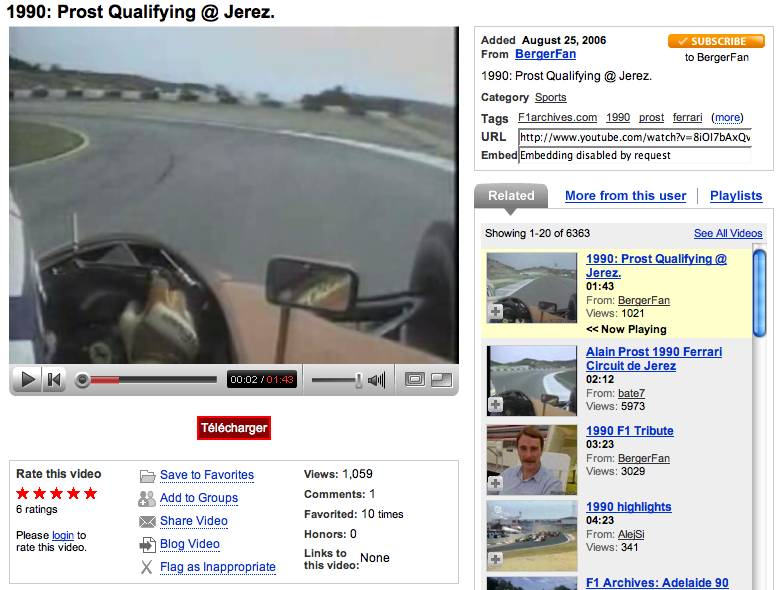This screenshot has height=590, width=780.
Task: Restart video with rewind-to-start button
Action: click(54, 380)
